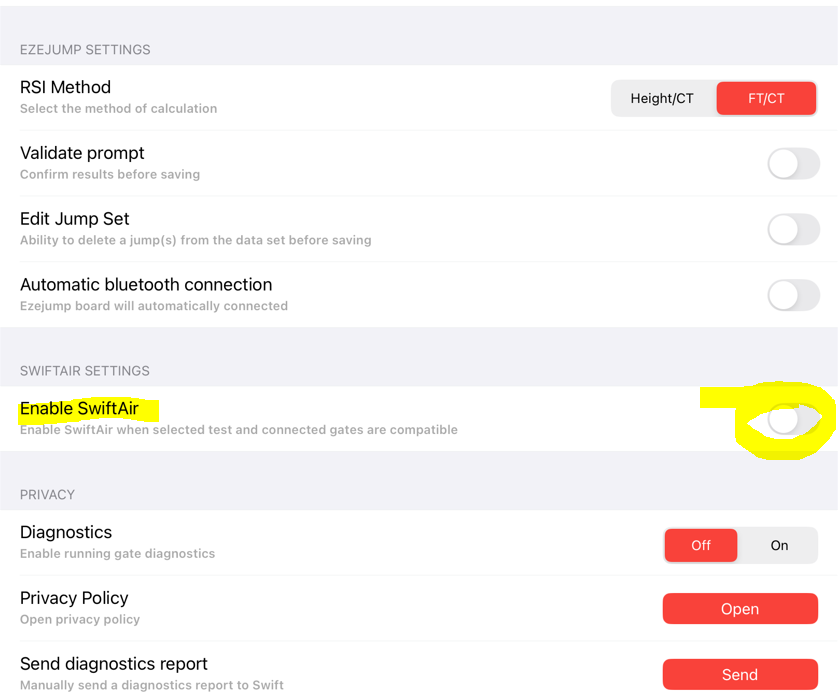Screen dimensions: 838x699
Task: Click the highlighted Enable SwiftAir label
Action: (x=79, y=408)
